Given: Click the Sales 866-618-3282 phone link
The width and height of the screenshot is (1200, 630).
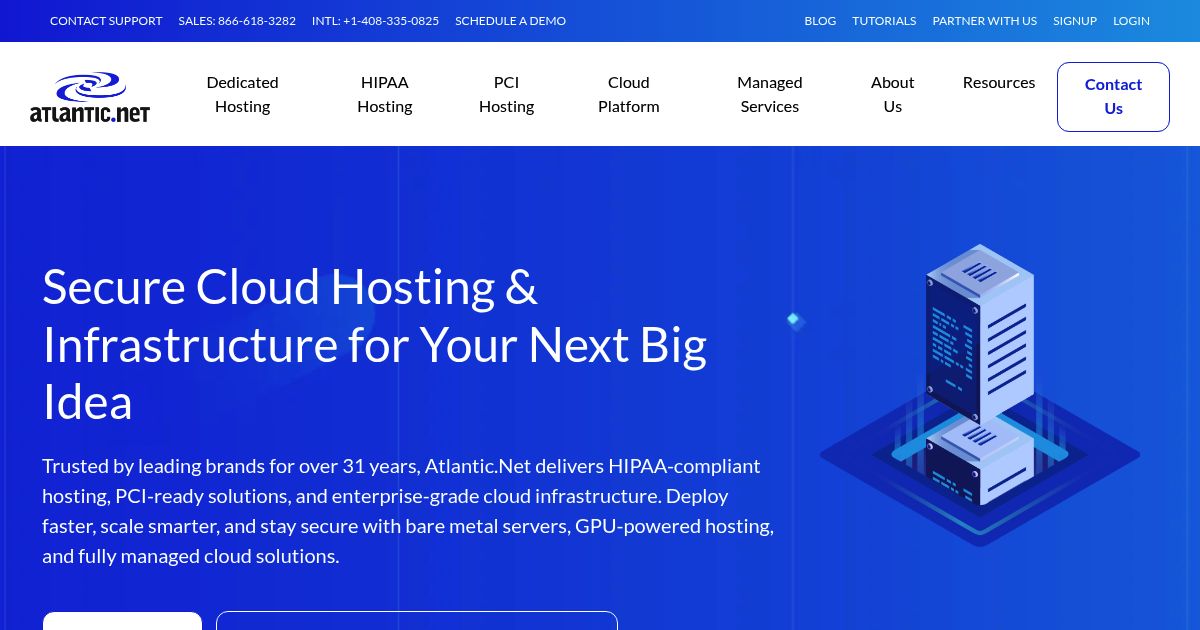Looking at the screenshot, I should point(237,21).
